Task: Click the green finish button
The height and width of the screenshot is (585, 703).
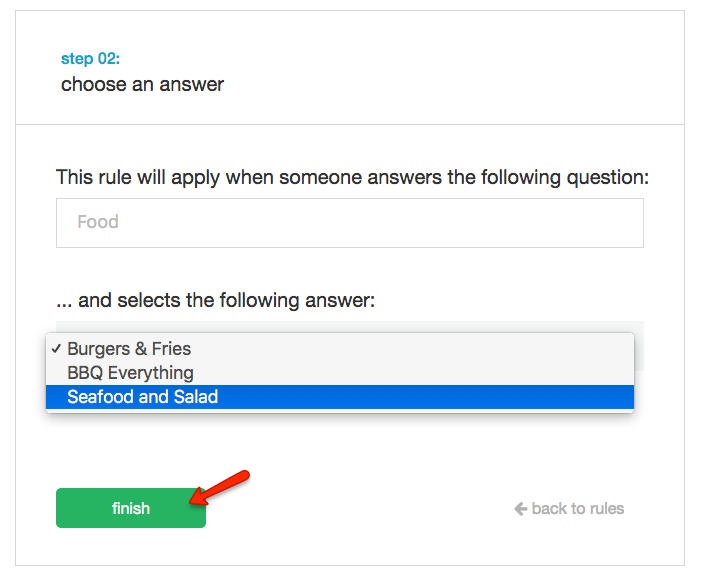Action: click(130, 508)
